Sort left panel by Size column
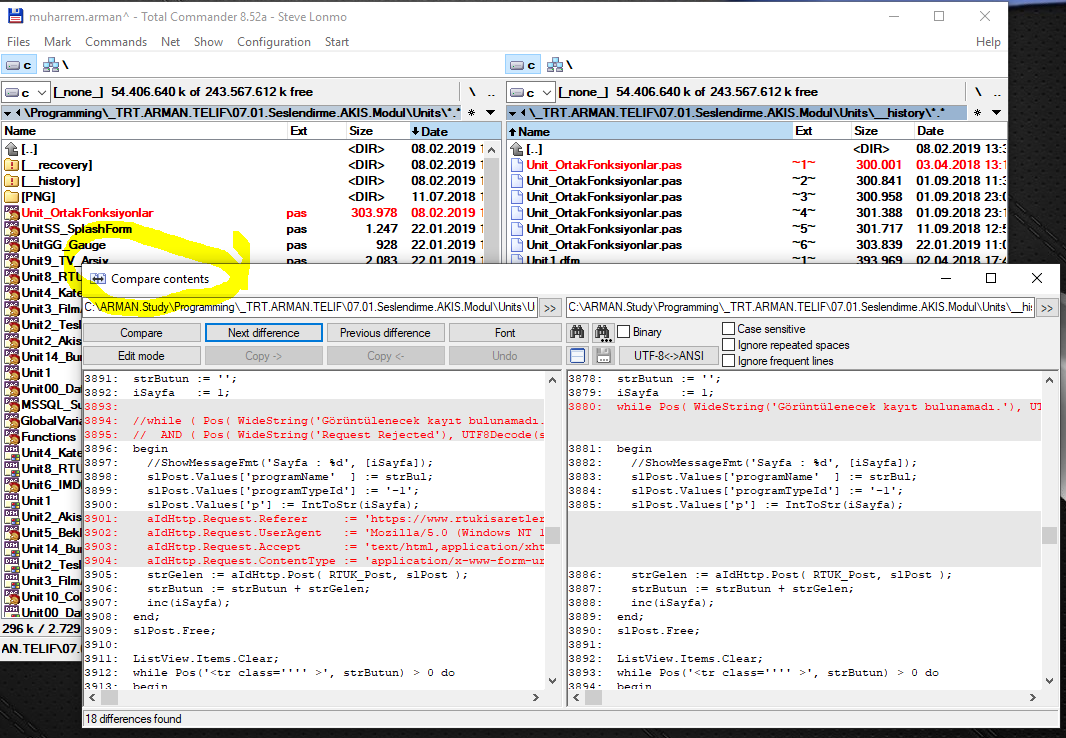This screenshot has width=1066, height=738. tap(376, 131)
